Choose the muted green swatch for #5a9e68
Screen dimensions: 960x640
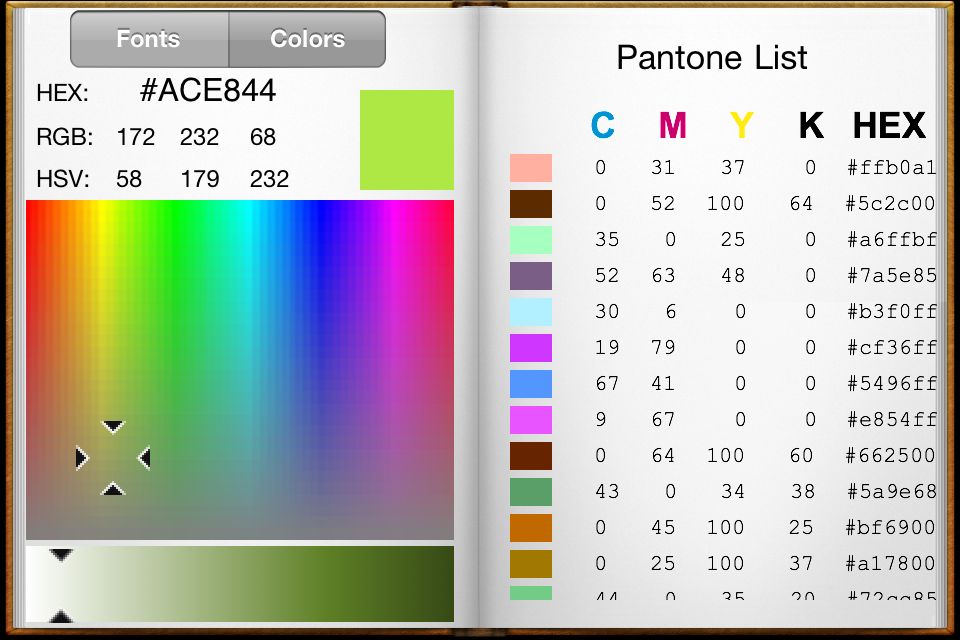click(531, 492)
